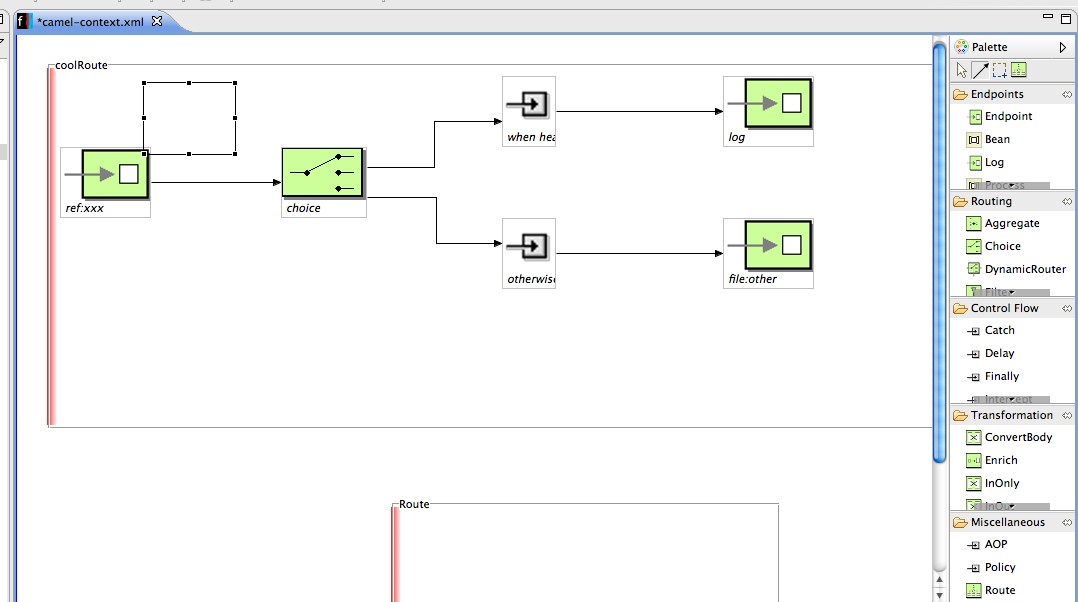
Task: Select the ref:xxx endpoint node
Action: tap(114, 175)
